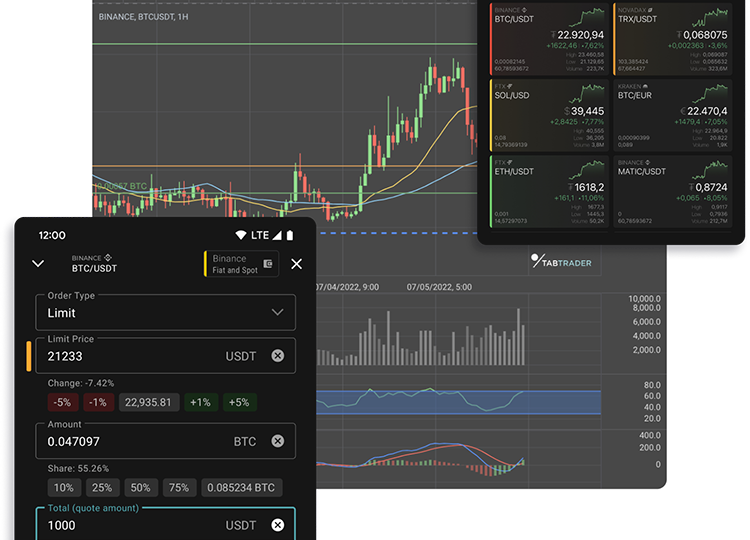The image size is (750, 540).
Task: Click the 12:00 clock in status bar
Action: tap(52, 235)
